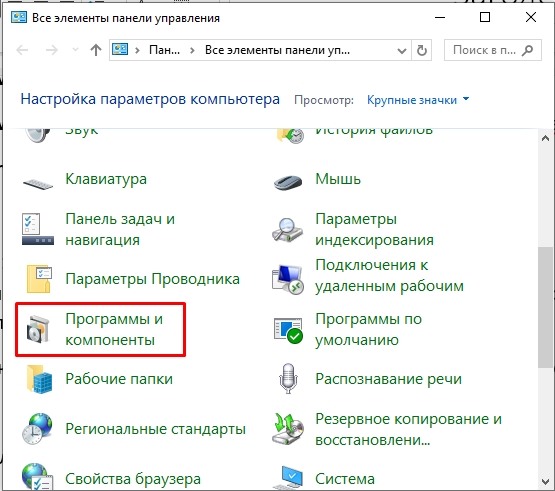Click the Свойства браузера globe icon
The height and width of the screenshot is (491, 555).
[x=37, y=476]
